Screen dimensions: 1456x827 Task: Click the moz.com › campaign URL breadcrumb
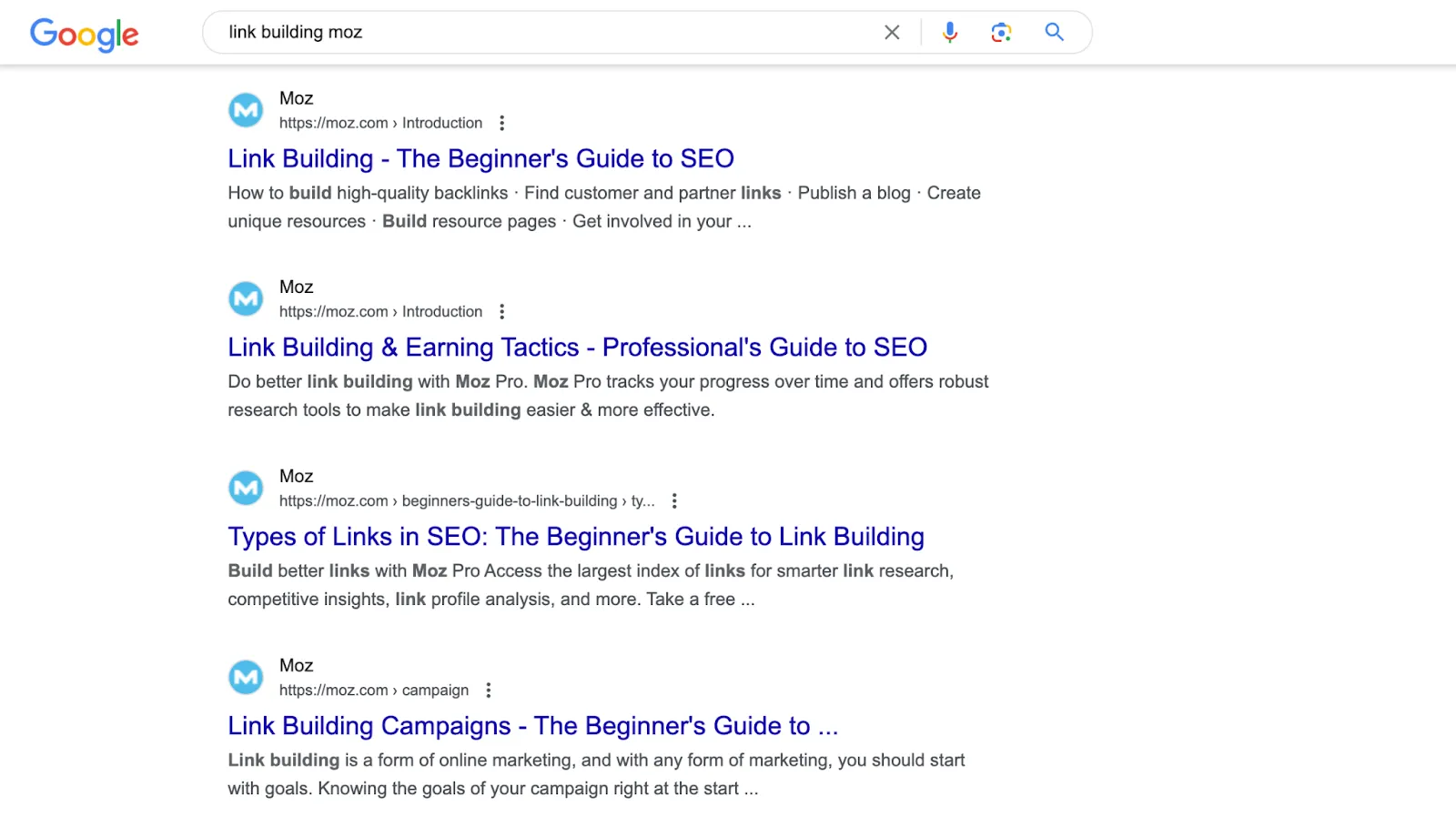(x=373, y=690)
